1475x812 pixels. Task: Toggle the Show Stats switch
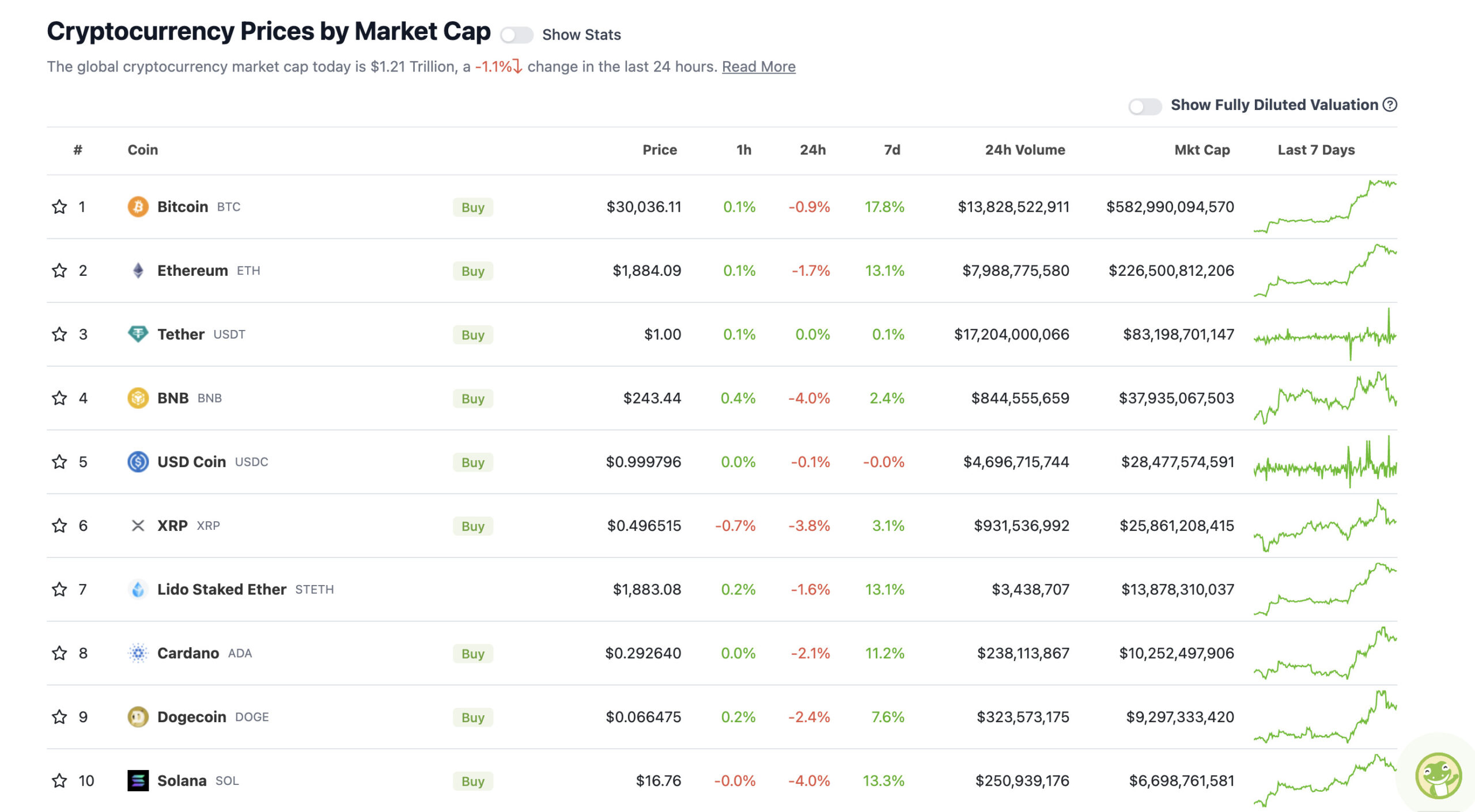click(x=516, y=35)
